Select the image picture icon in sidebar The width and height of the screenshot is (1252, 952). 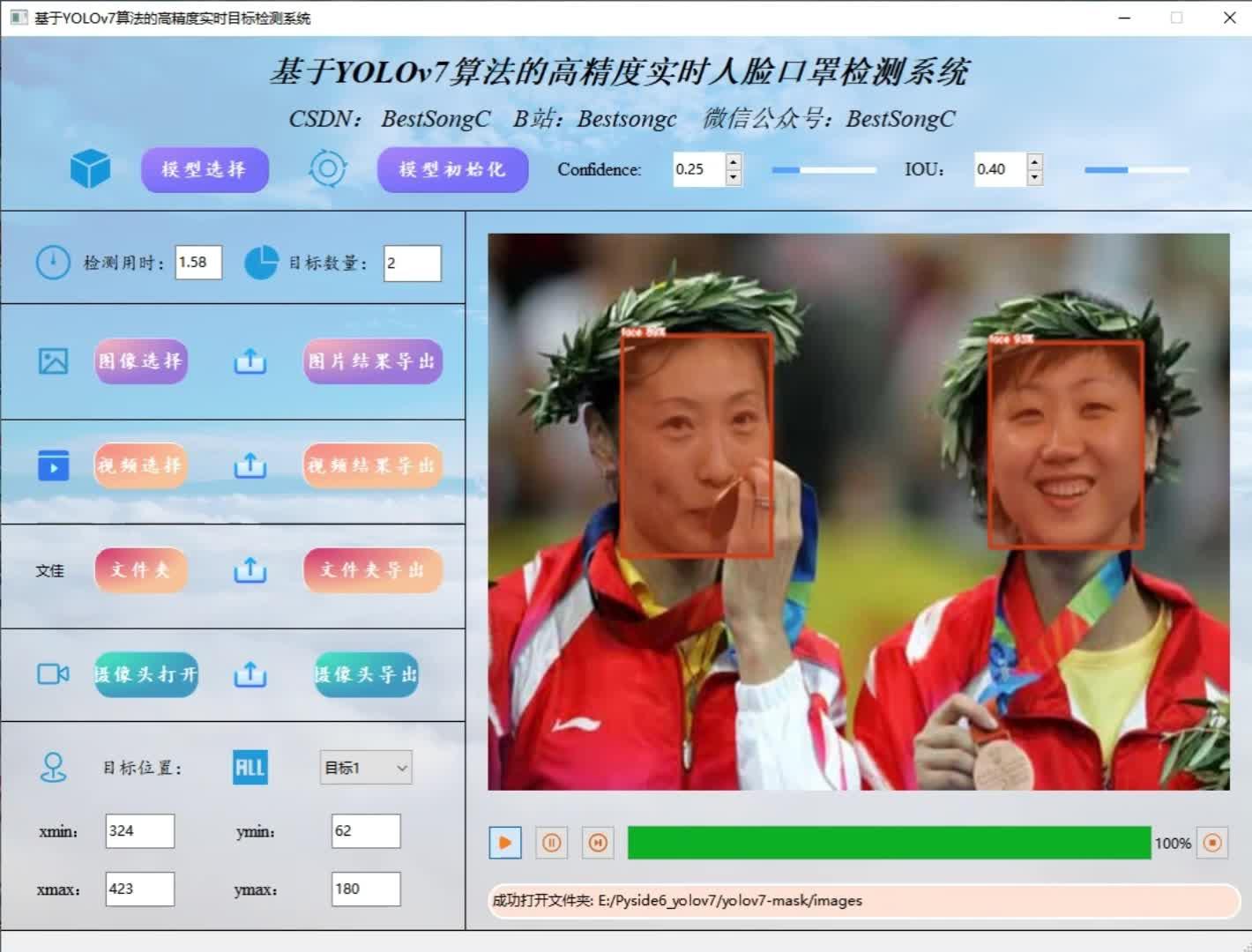(x=53, y=361)
